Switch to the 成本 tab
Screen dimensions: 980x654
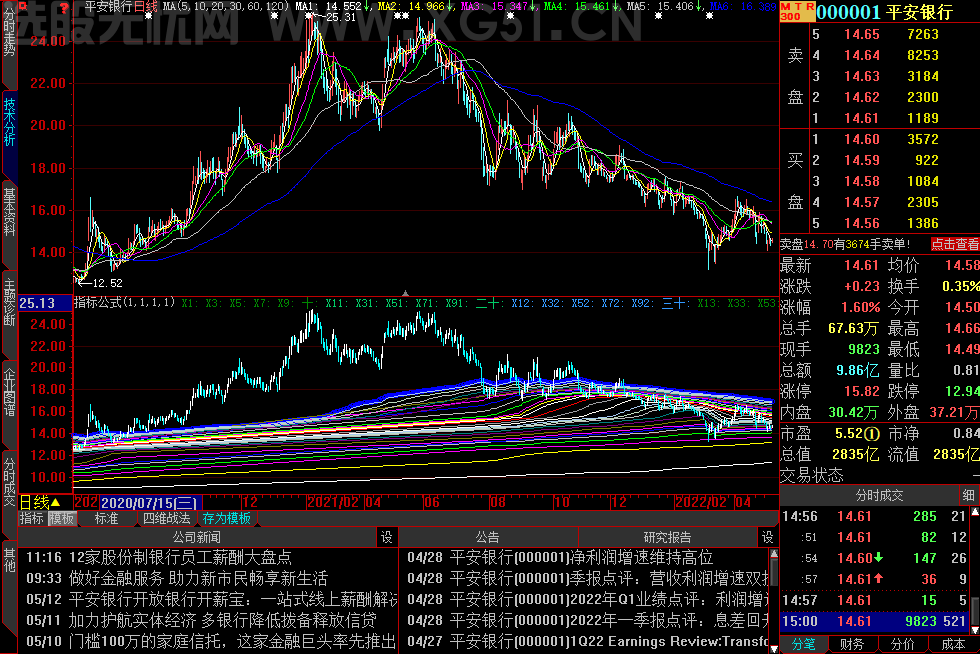953,645
